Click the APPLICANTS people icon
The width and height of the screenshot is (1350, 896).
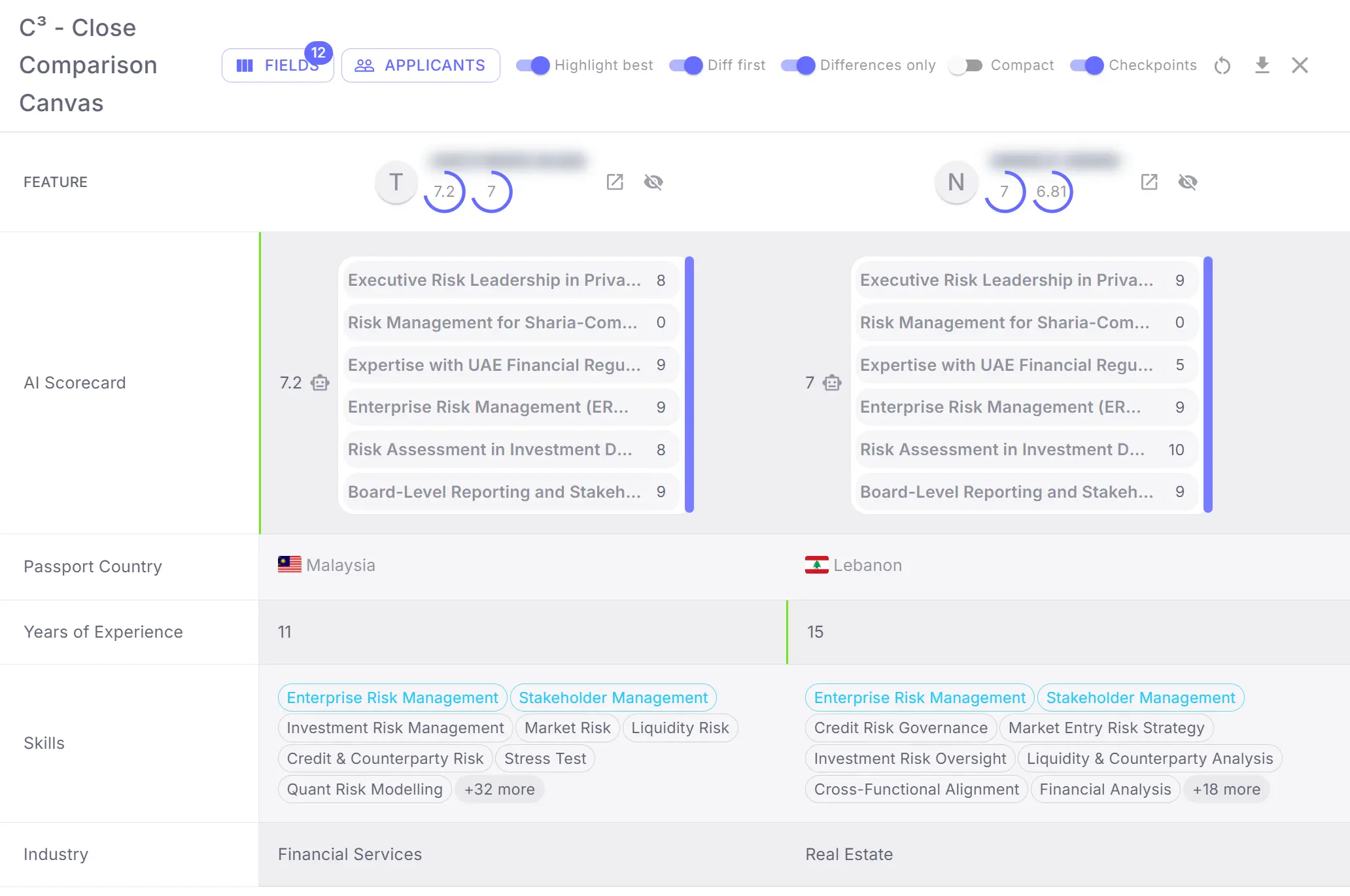(x=364, y=65)
